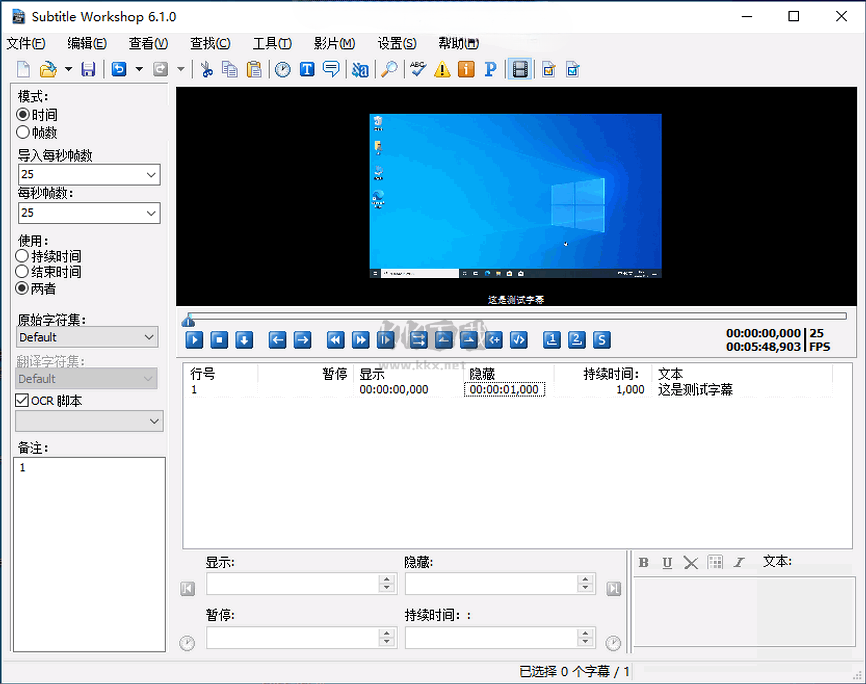Select the 帧数 (frames) mode radio button

(23, 132)
